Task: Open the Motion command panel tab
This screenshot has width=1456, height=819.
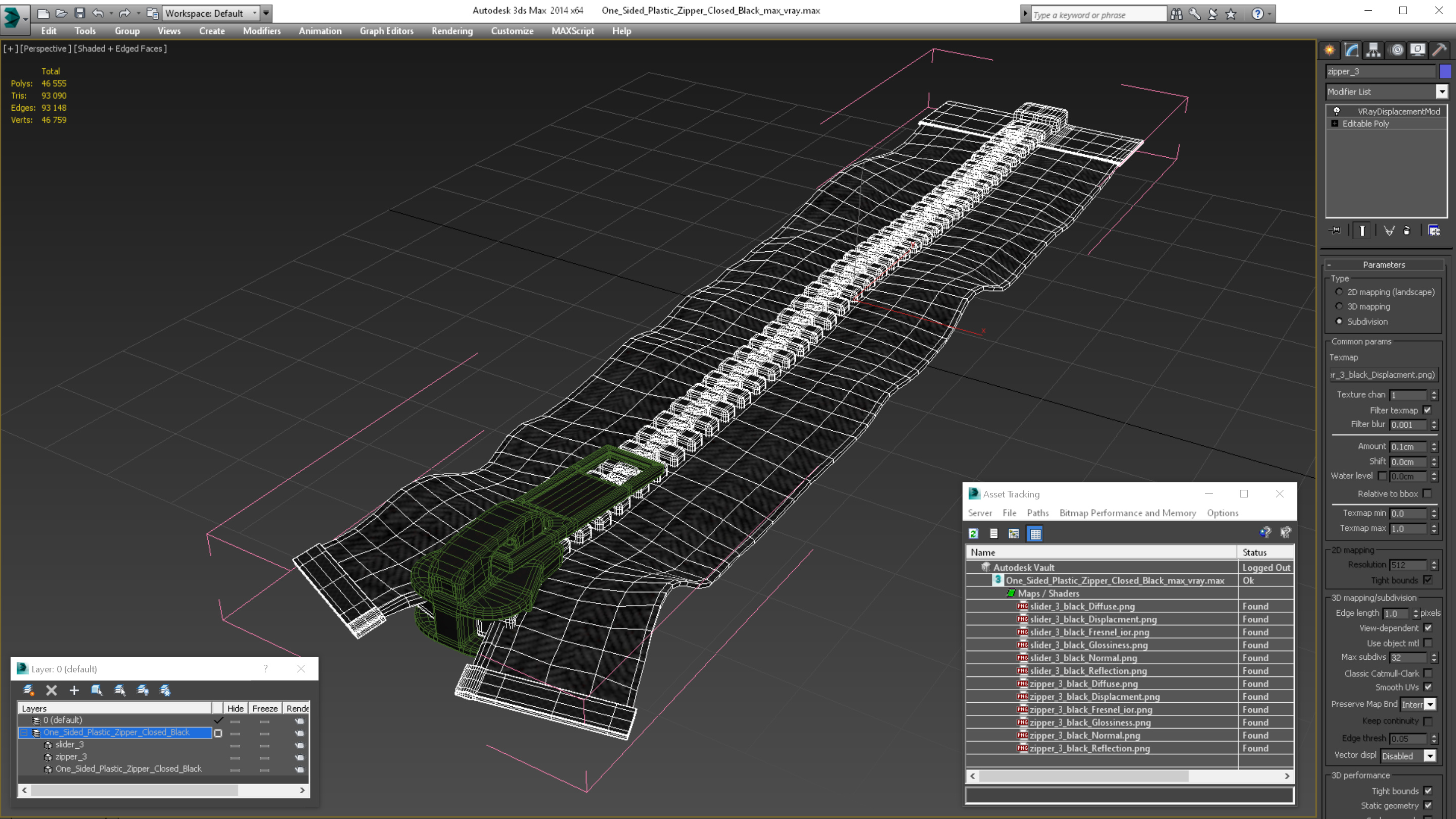Action: click(1396, 51)
